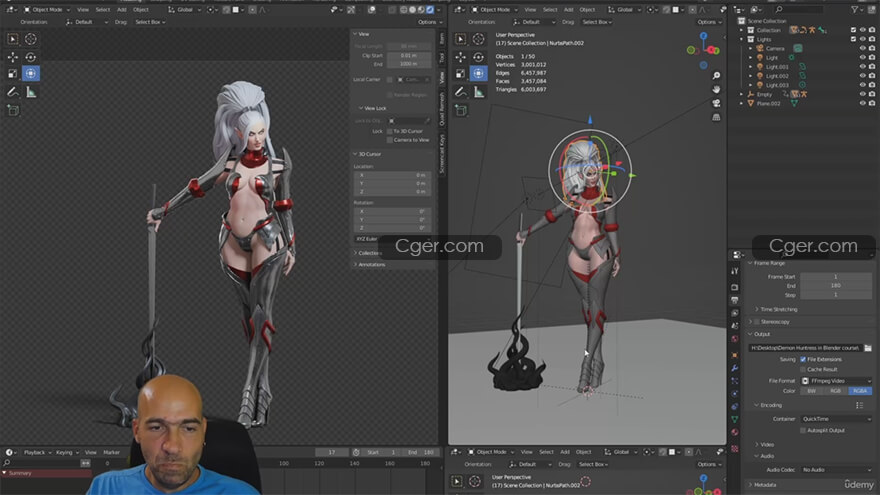Select the Add Cube tool in left viewport
The image size is (880, 495).
(12, 110)
